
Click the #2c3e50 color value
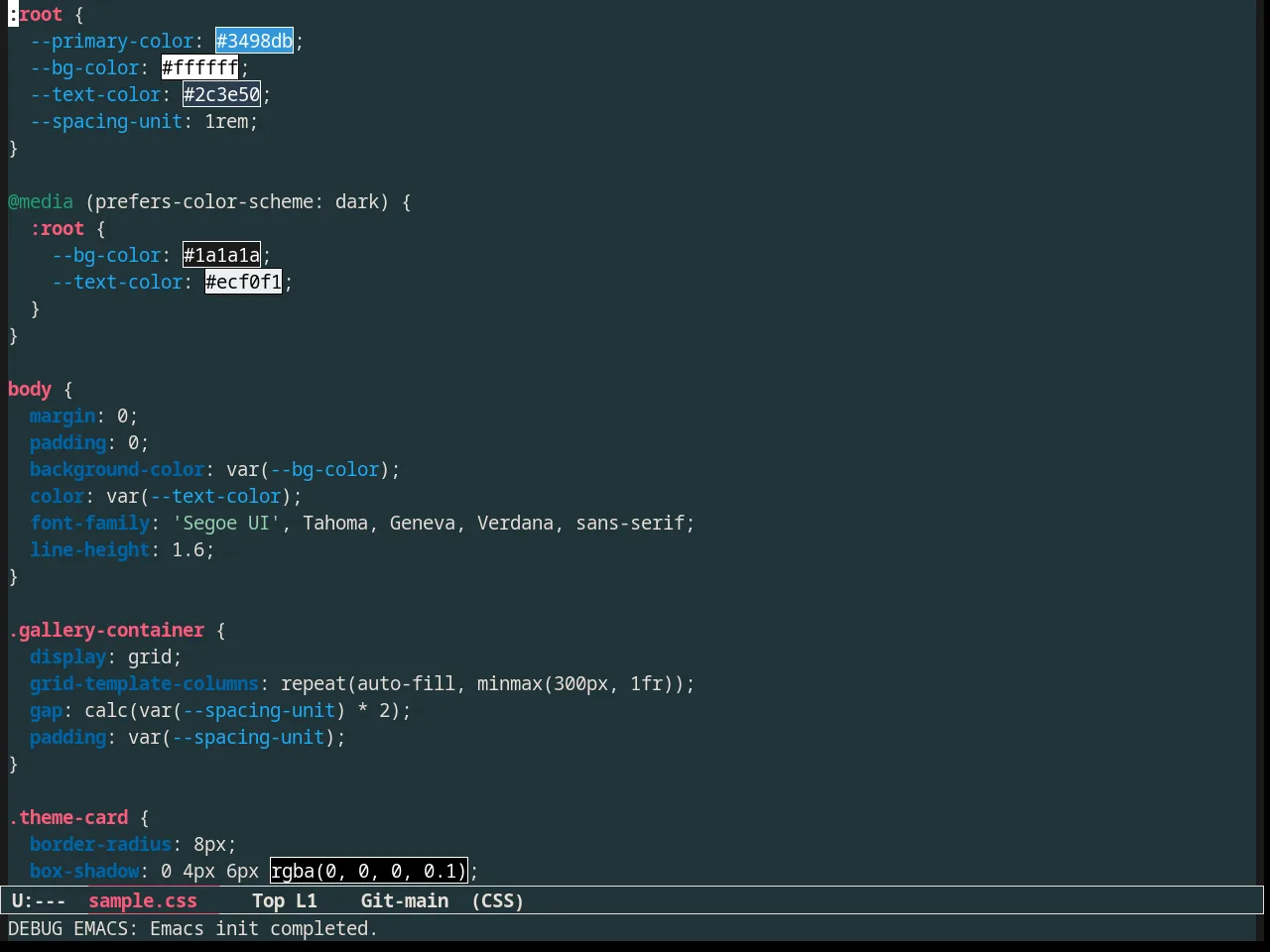(x=221, y=94)
